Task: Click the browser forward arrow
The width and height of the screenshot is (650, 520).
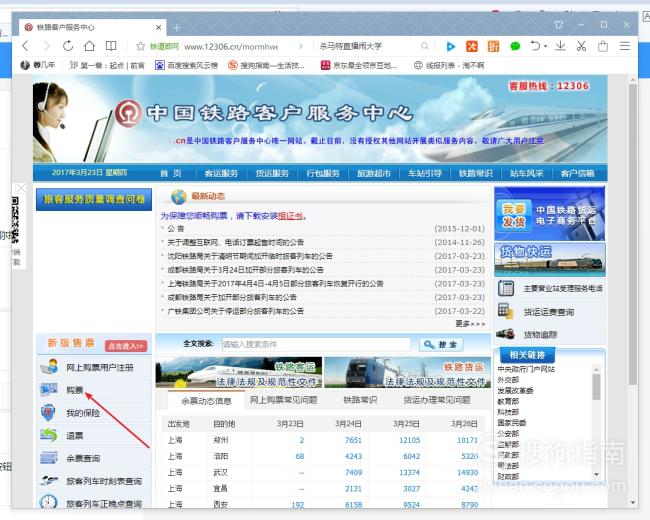Action: tap(46, 46)
